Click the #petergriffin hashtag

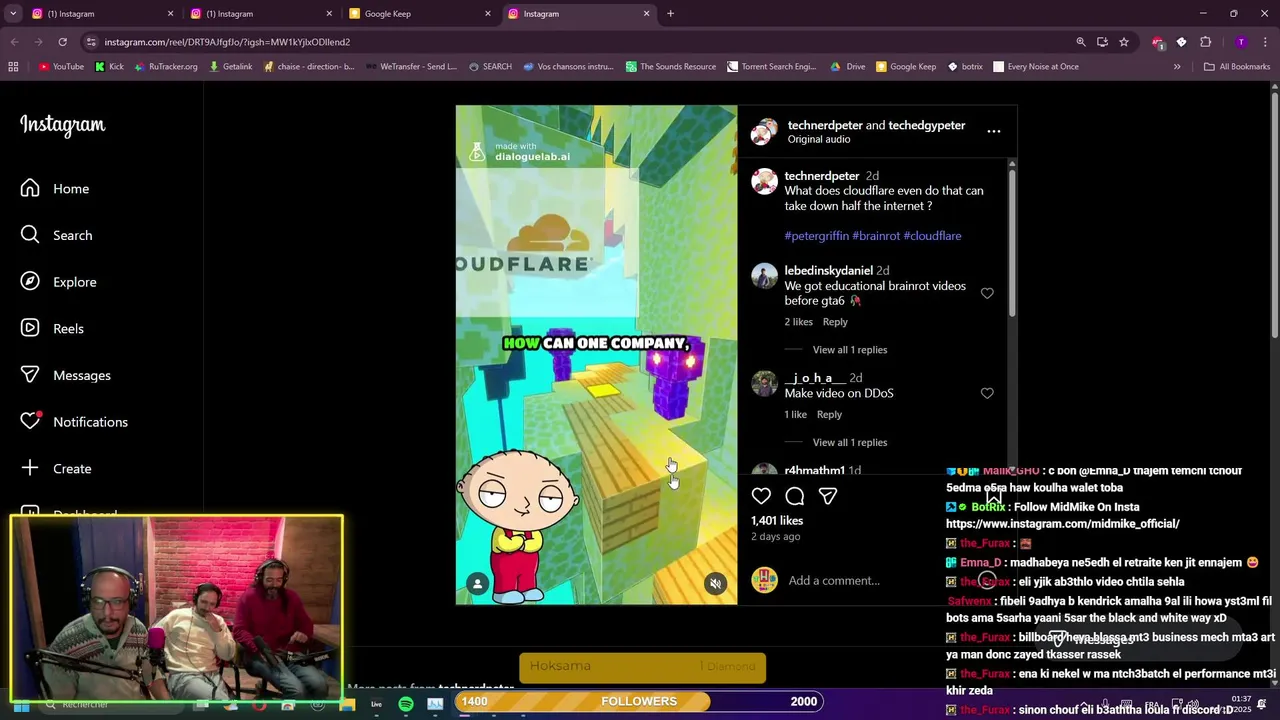(816, 236)
